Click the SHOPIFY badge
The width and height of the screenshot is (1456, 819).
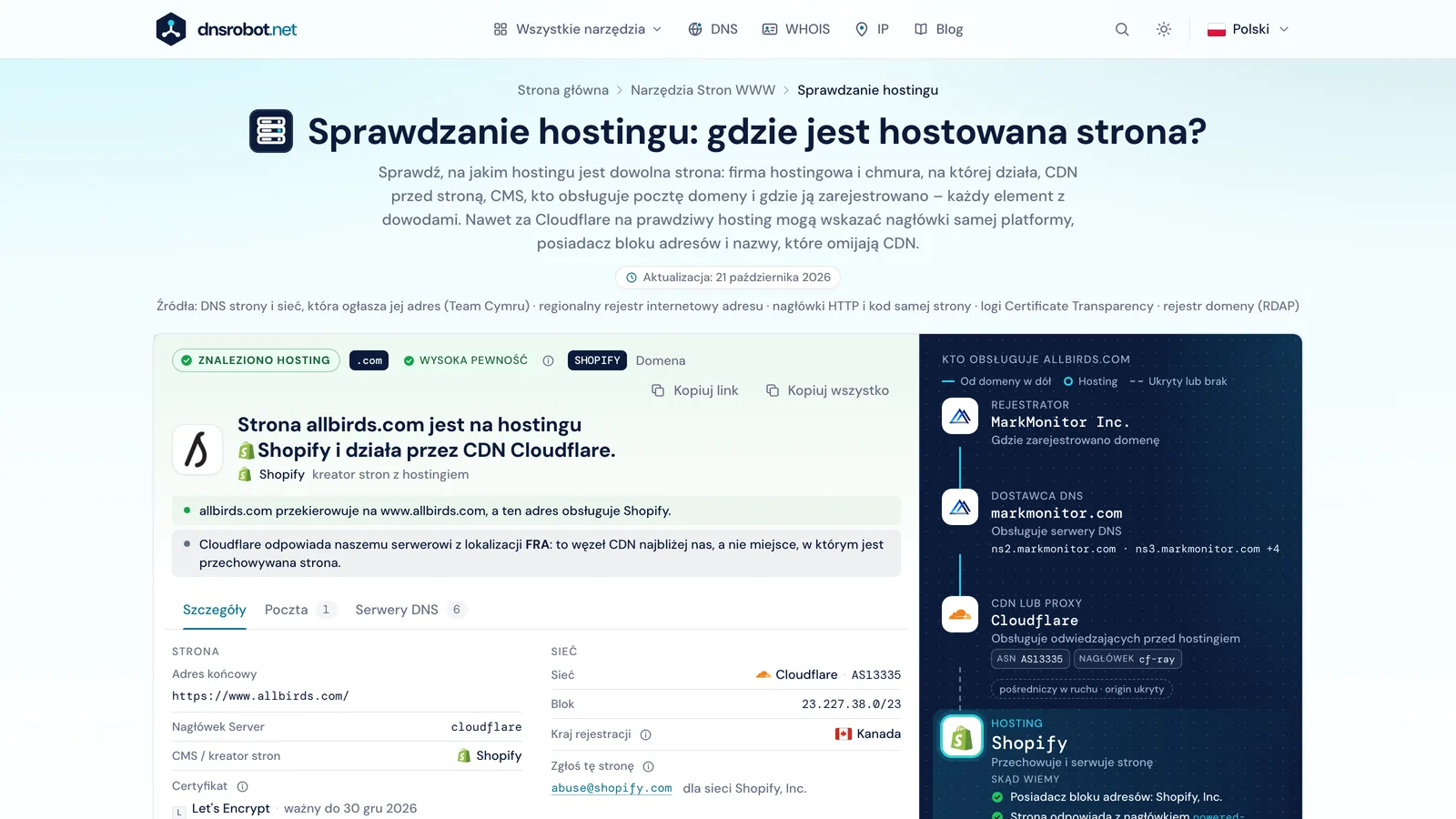[597, 360]
